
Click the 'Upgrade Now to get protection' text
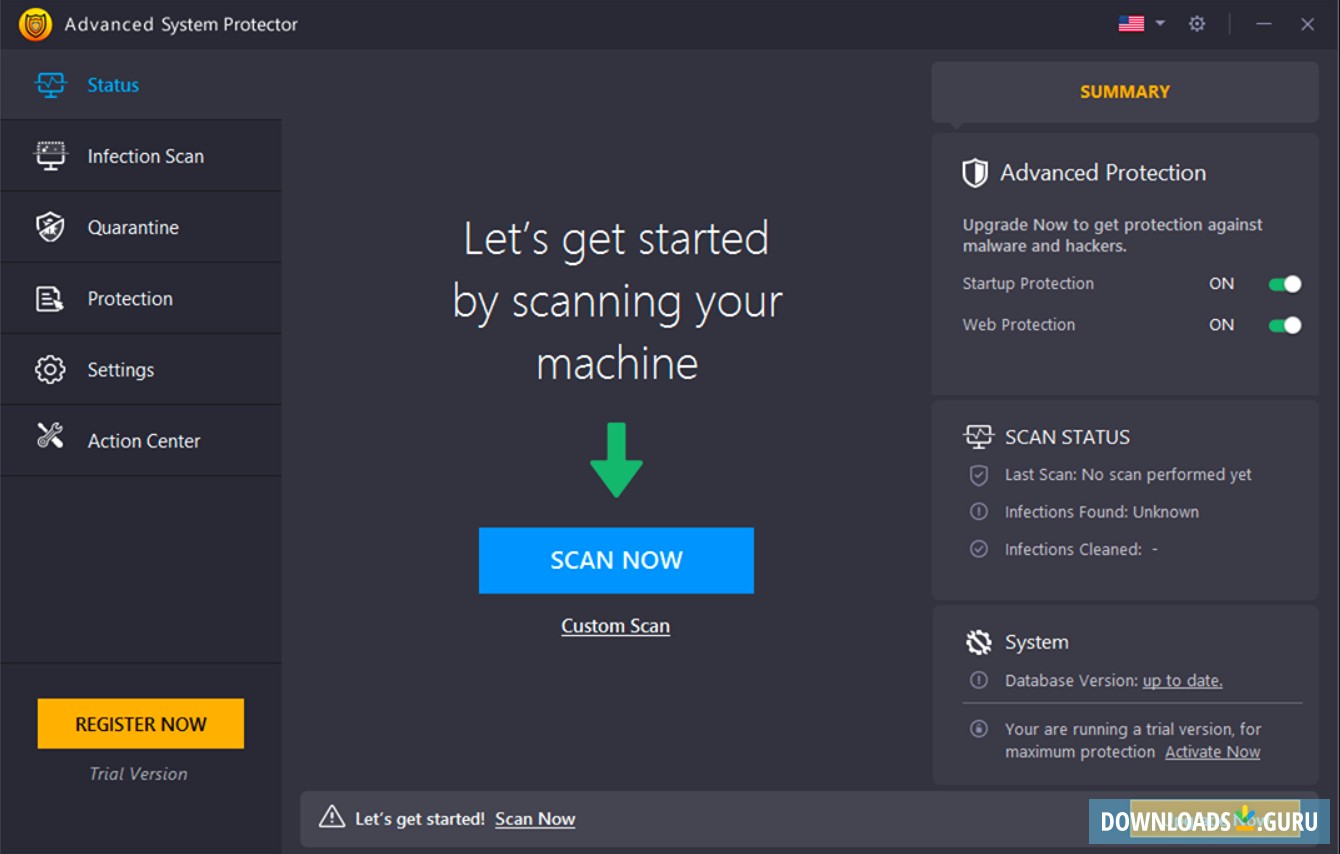1112,235
